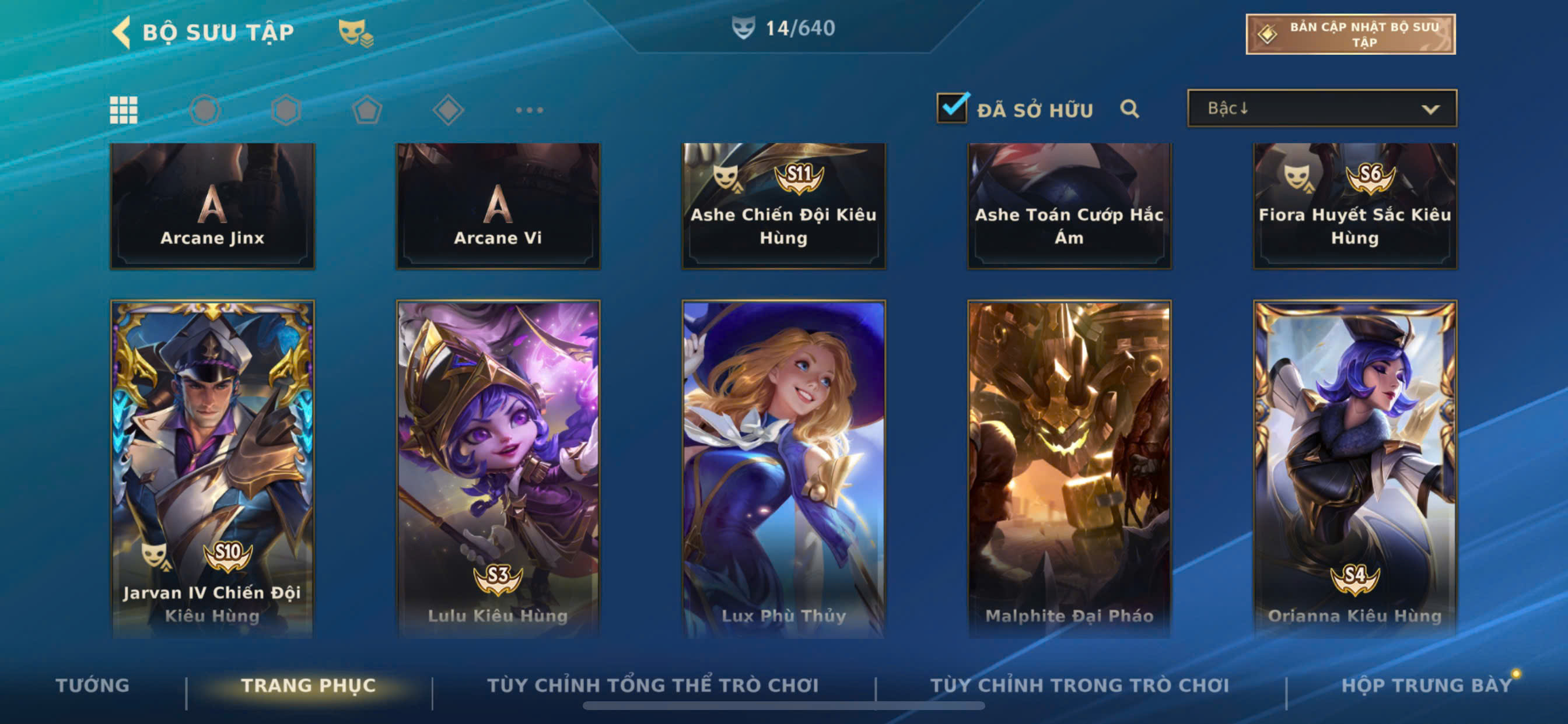
Task: Filter skins by the circle rarity icon
Action: coord(205,110)
